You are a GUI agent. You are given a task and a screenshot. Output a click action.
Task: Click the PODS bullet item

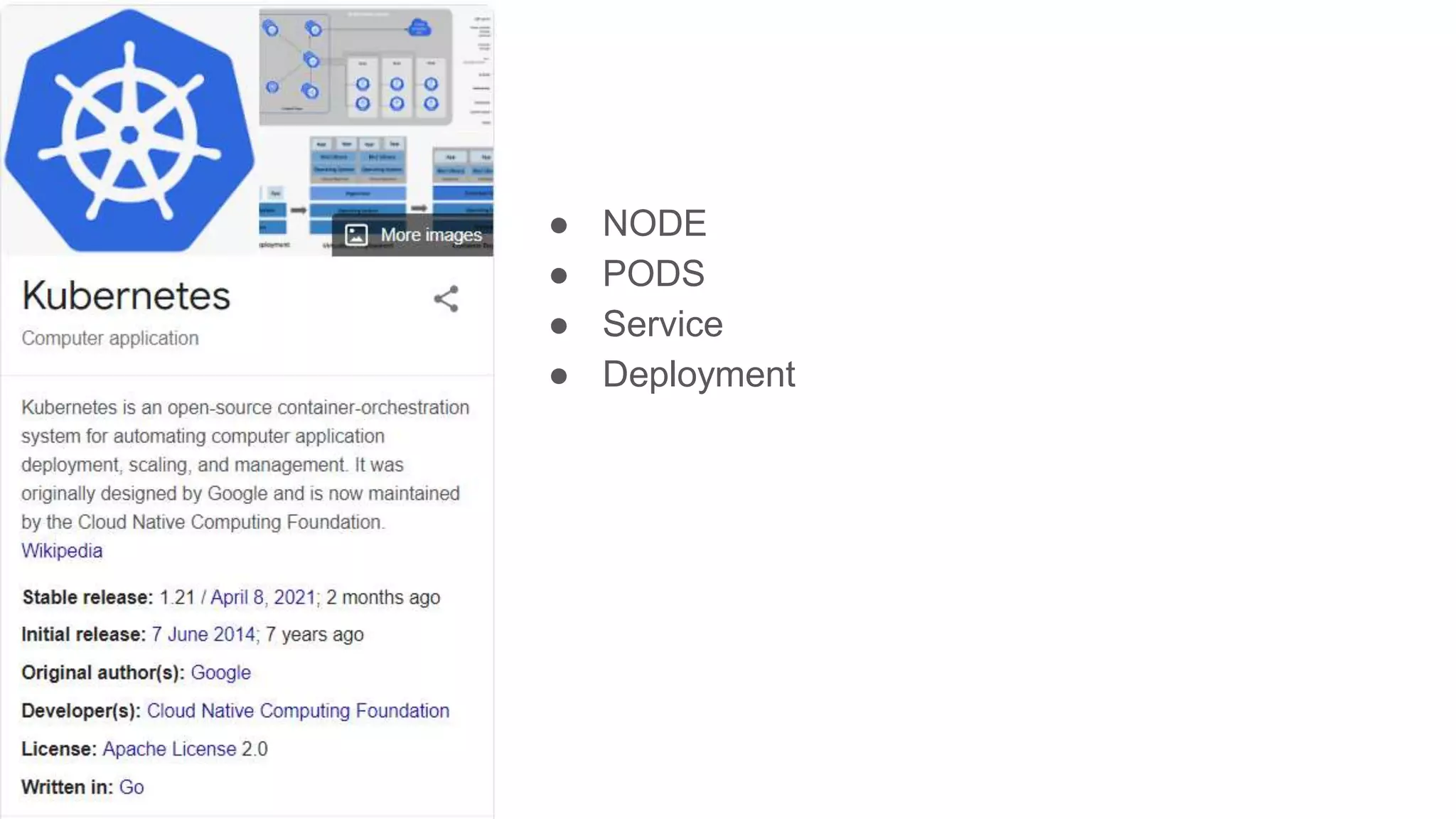click(x=653, y=274)
